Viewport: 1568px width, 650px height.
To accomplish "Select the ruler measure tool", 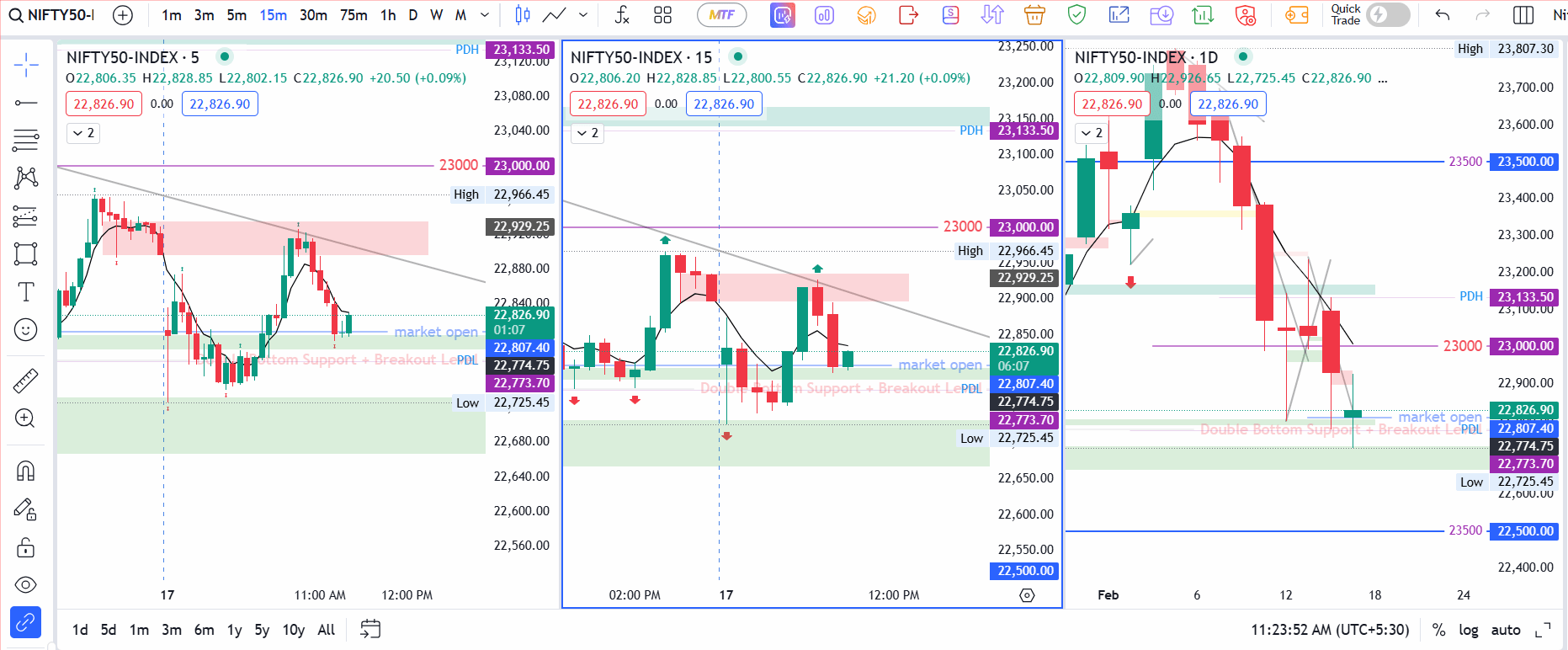I will pos(26,381).
